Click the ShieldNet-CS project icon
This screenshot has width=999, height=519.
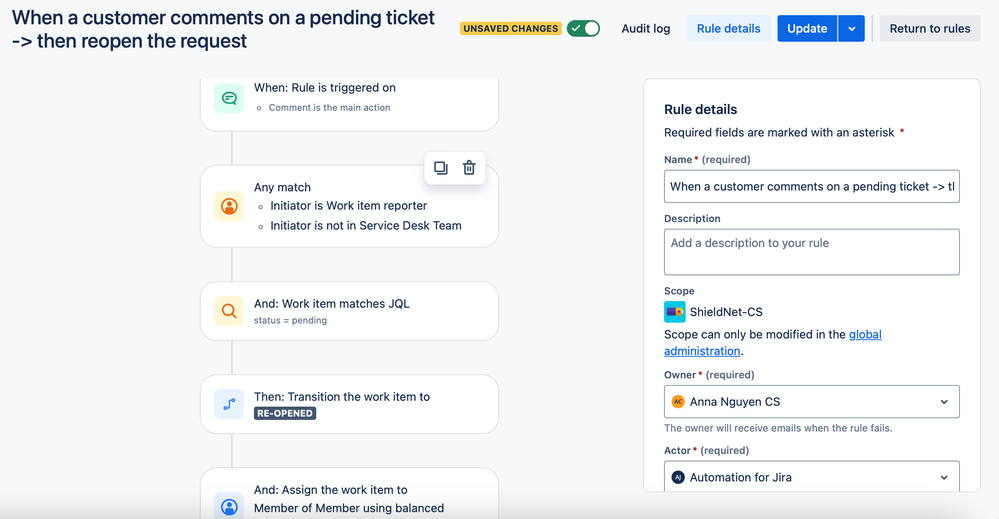(675, 312)
